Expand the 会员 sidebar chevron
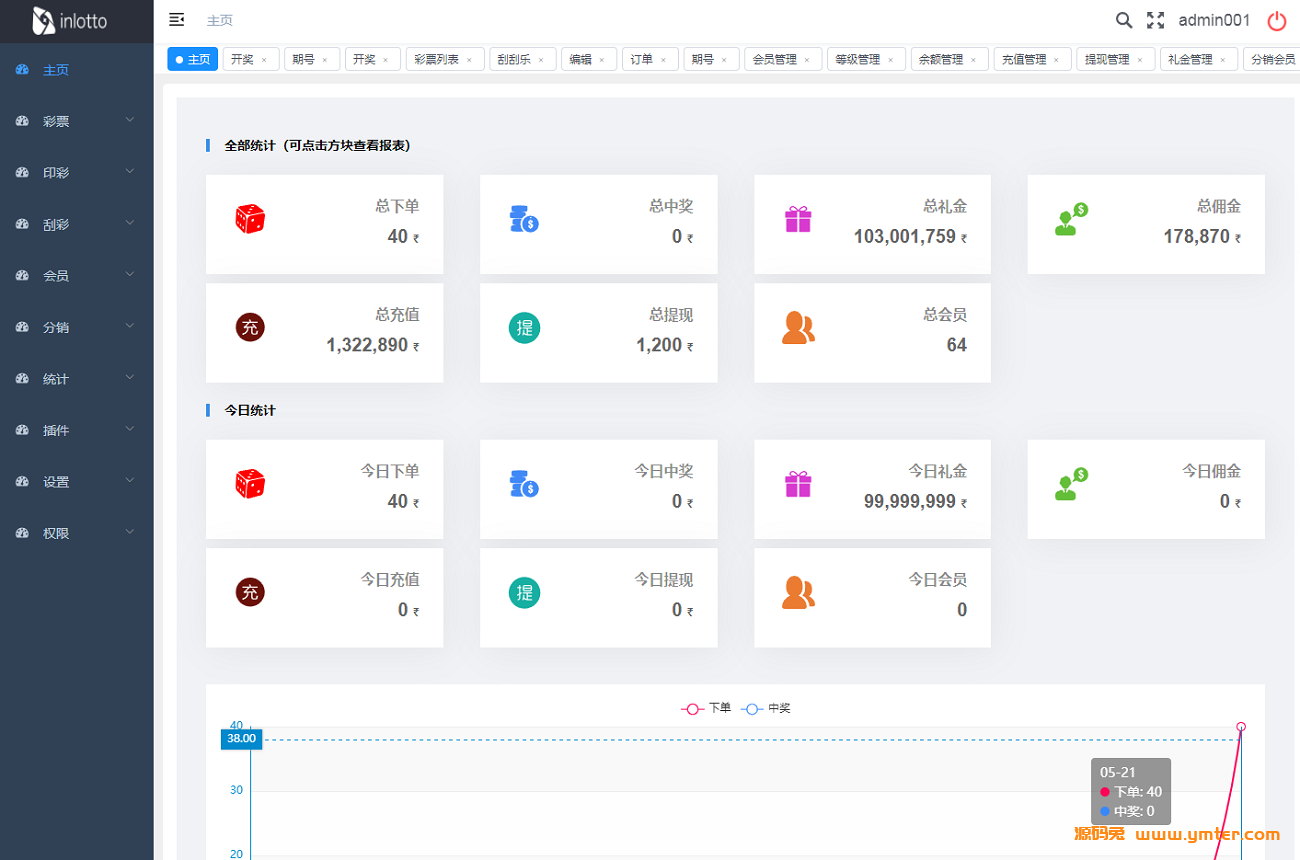The height and width of the screenshot is (860, 1300). pyautogui.click(x=130, y=274)
